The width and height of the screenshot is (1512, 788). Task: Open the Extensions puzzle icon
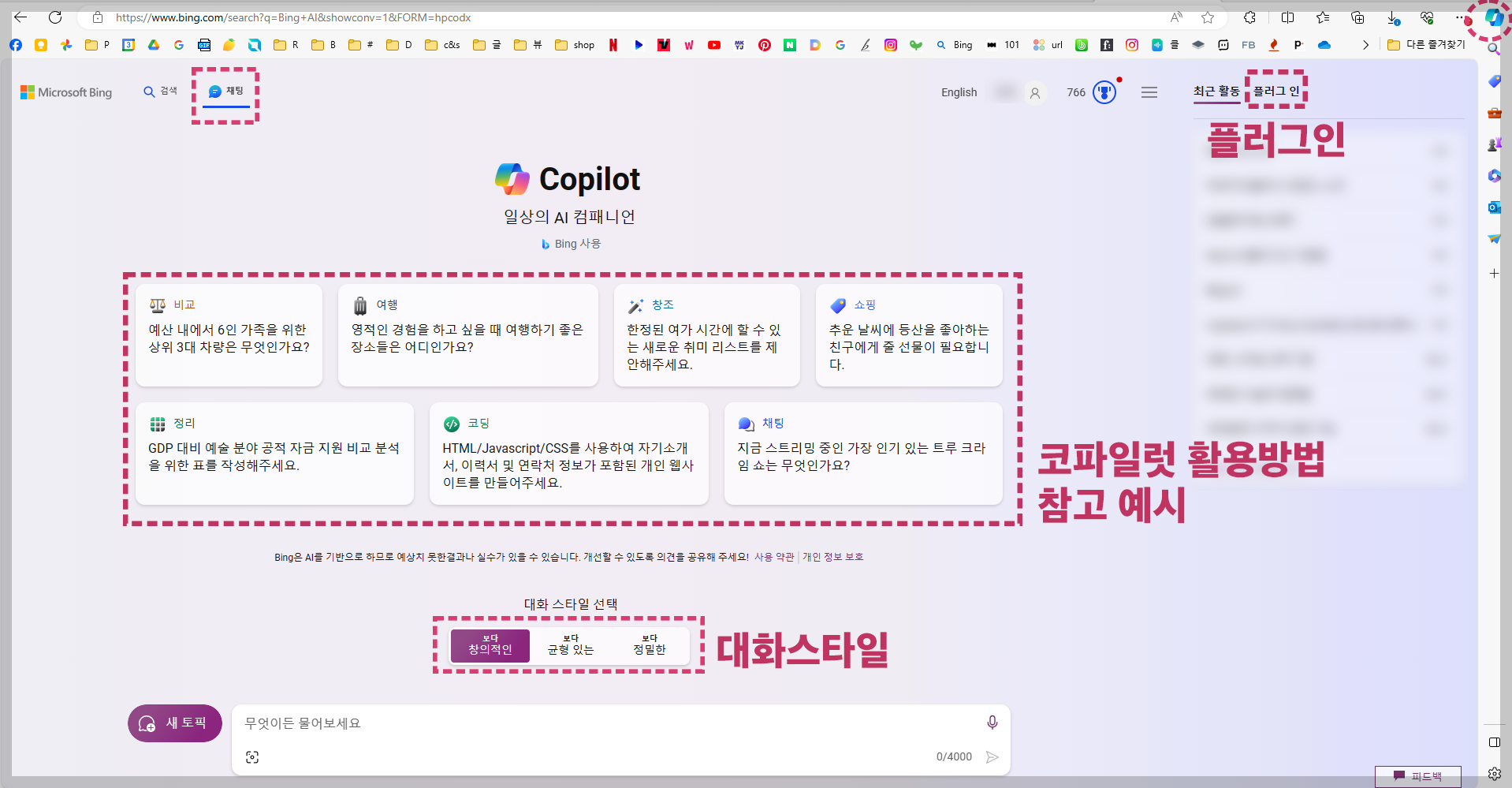click(x=1249, y=17)
